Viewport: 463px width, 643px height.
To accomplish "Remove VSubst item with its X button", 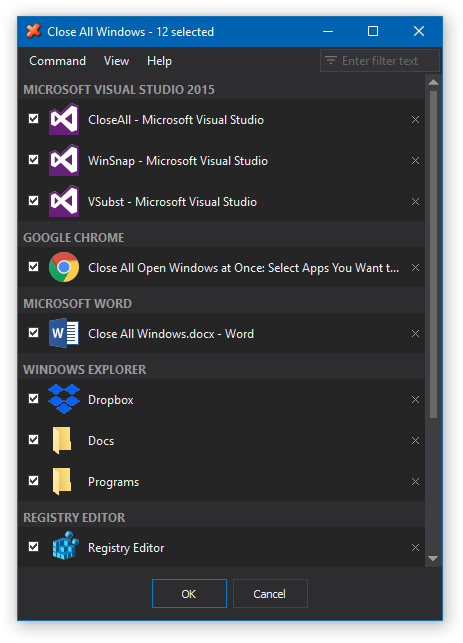I will pyautogui.click(x=415, y=202).
